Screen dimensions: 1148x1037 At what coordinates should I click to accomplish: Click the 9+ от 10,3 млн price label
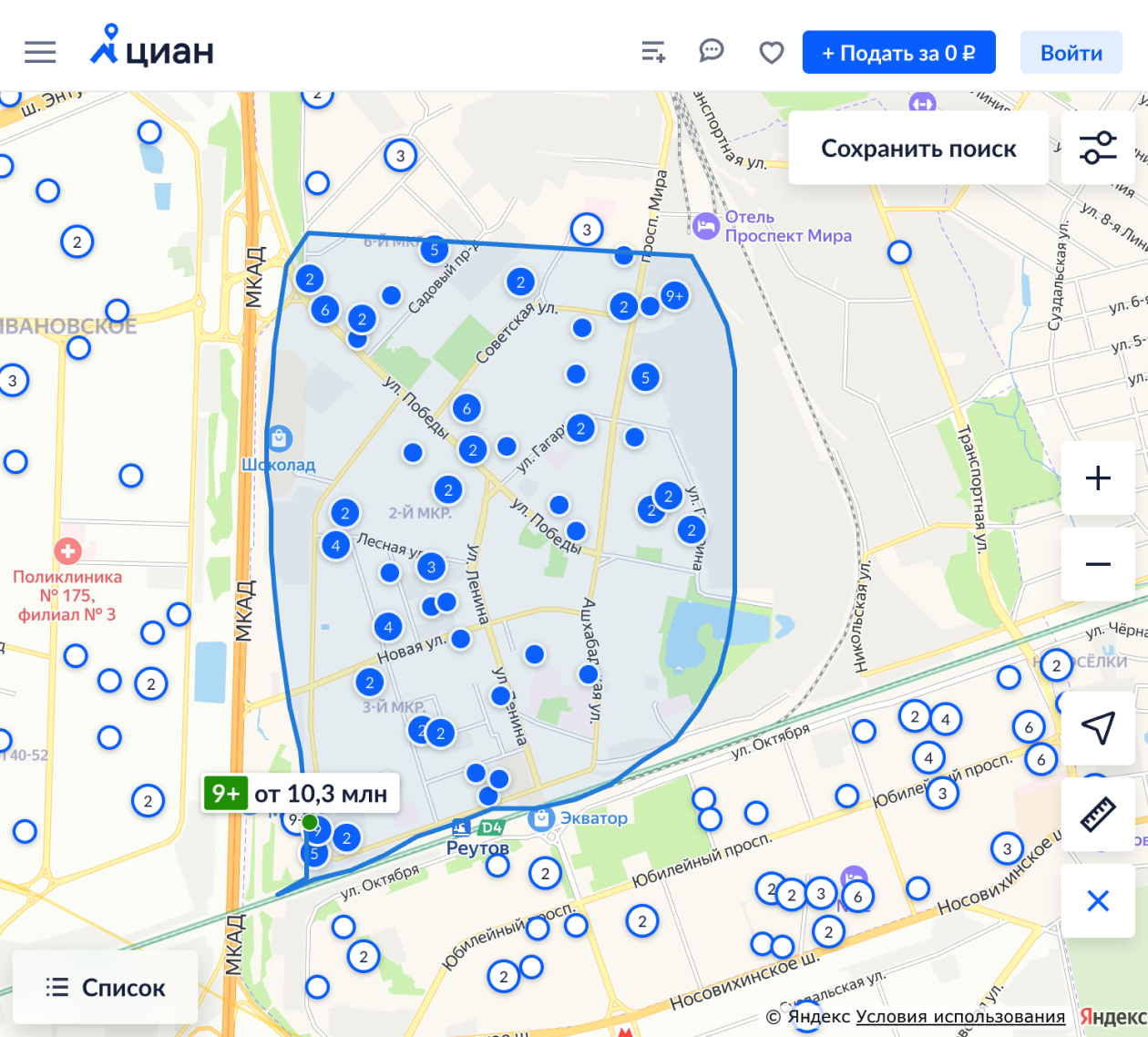(x=301, y=793)
